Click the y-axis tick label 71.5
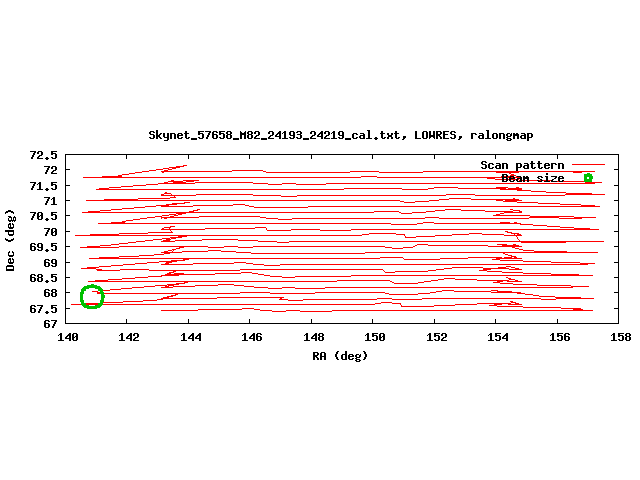 pyautogui.click(x=43, y=186)
